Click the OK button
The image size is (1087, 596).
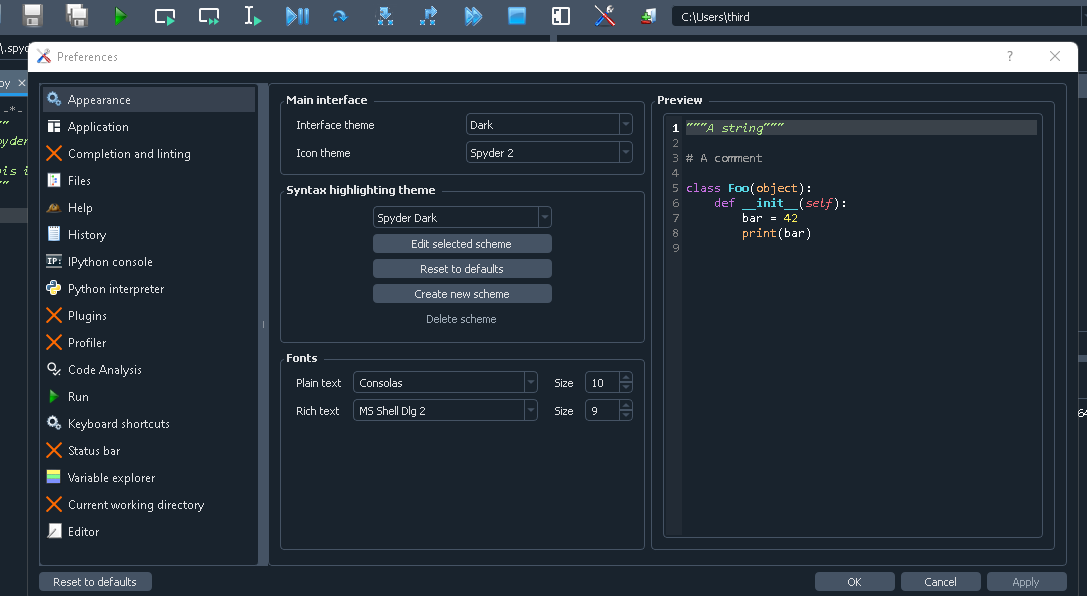(854, 582)
